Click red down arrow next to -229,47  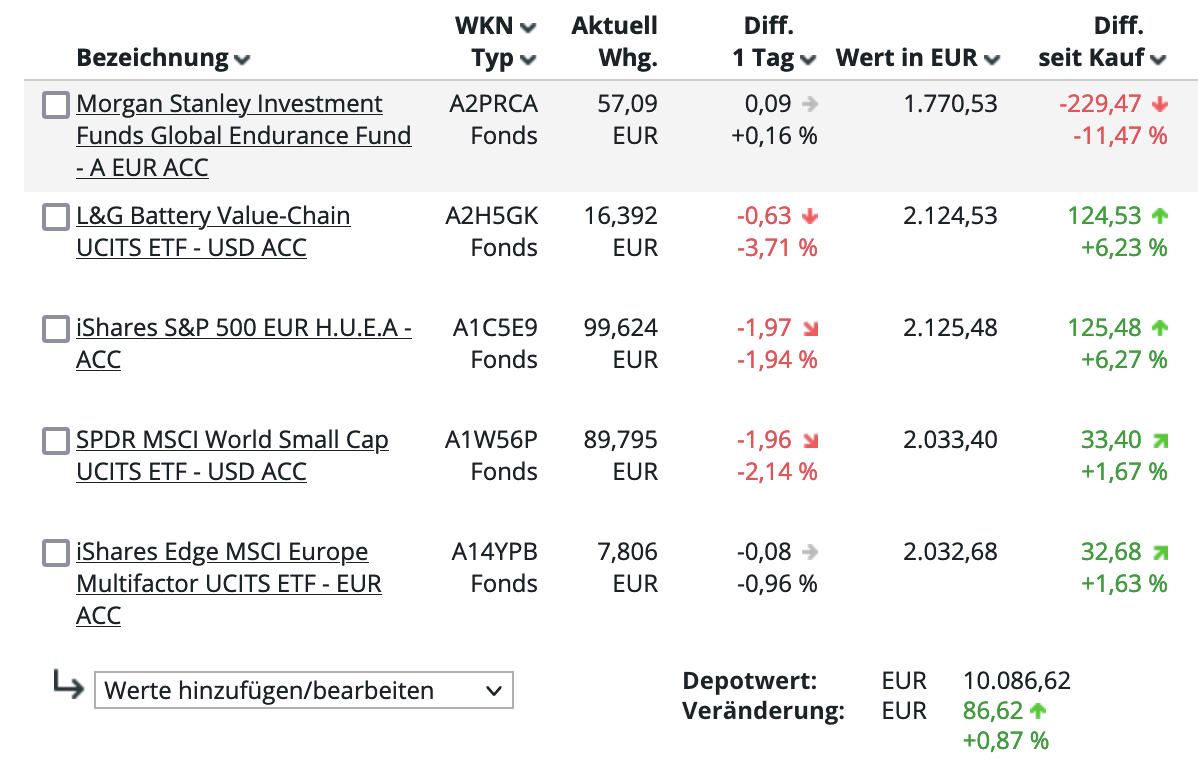coord(1159,104)
